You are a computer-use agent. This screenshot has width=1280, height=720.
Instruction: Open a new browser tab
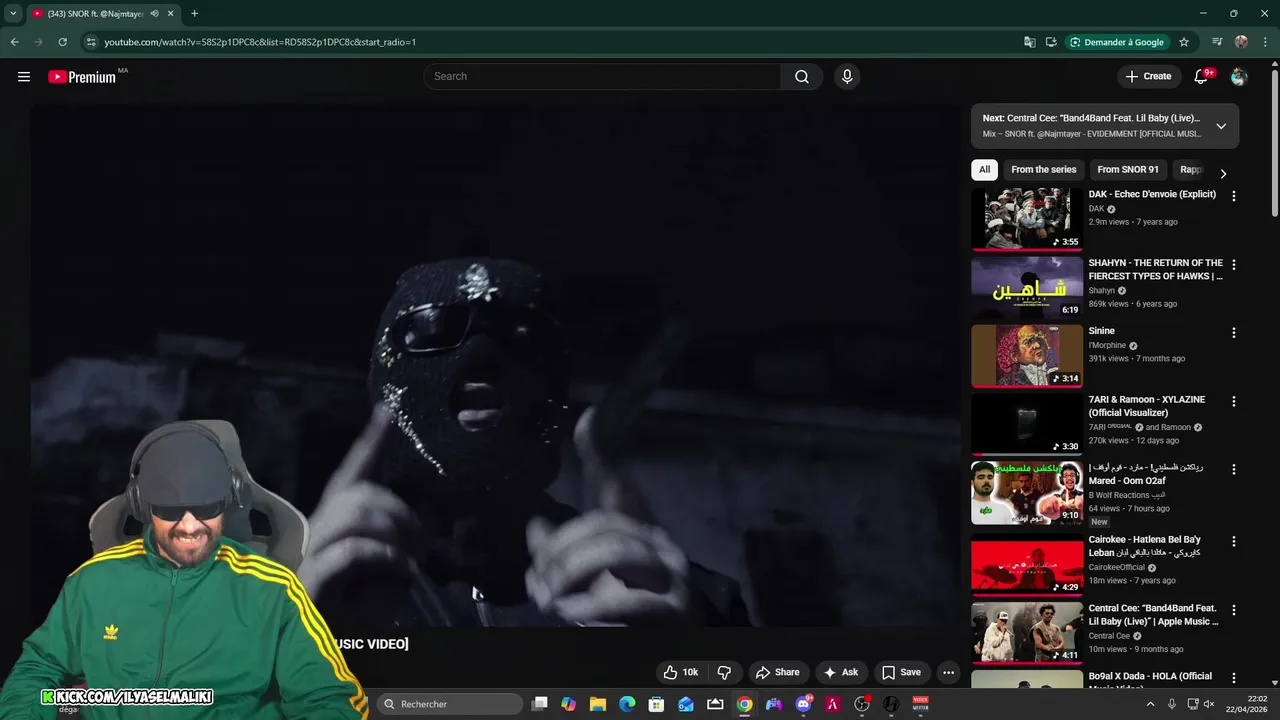pyautogui.click(x=194, y=14)
